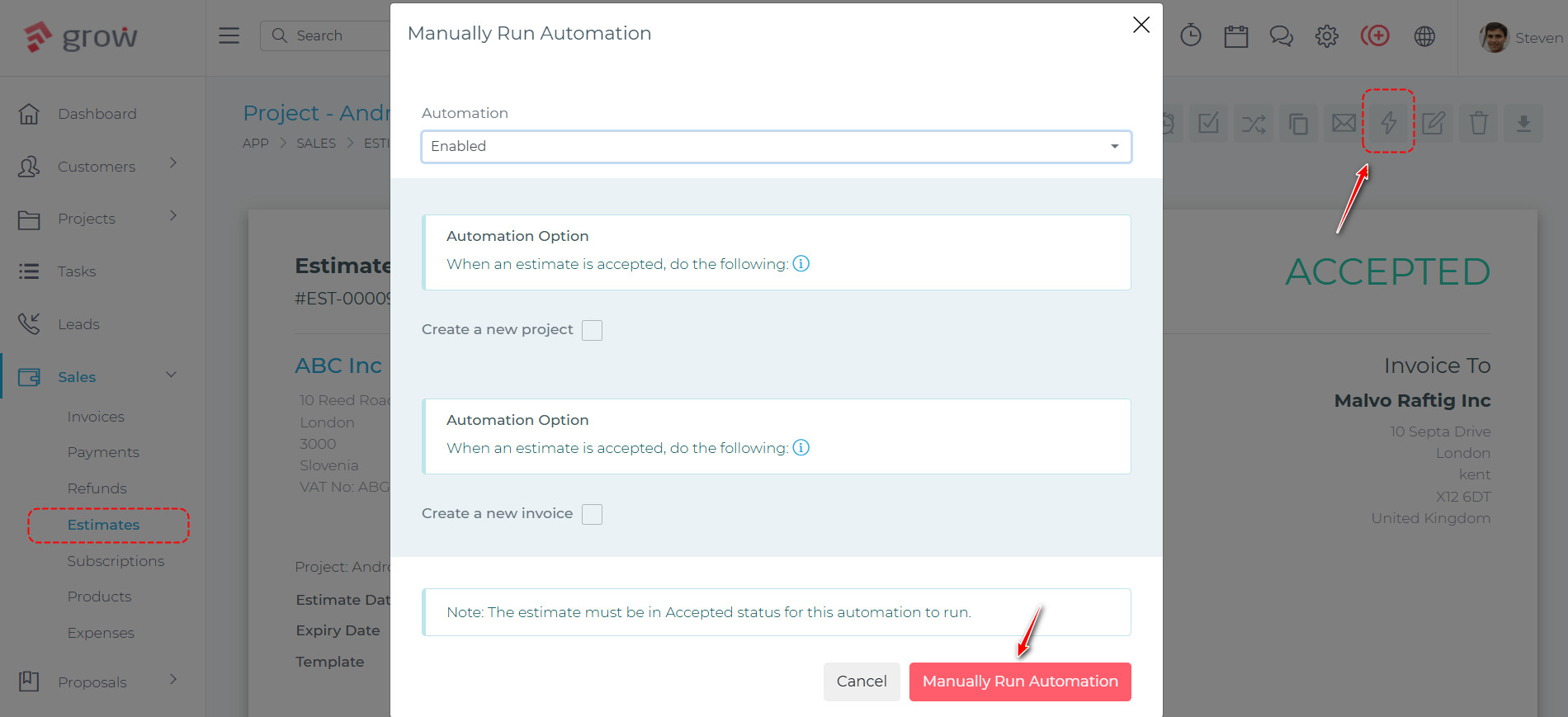The height and width of the screenshot is (717, 1568).
Task: Click the Dashboard home icon
Action: pyautogui.click(x=29, y=114)
